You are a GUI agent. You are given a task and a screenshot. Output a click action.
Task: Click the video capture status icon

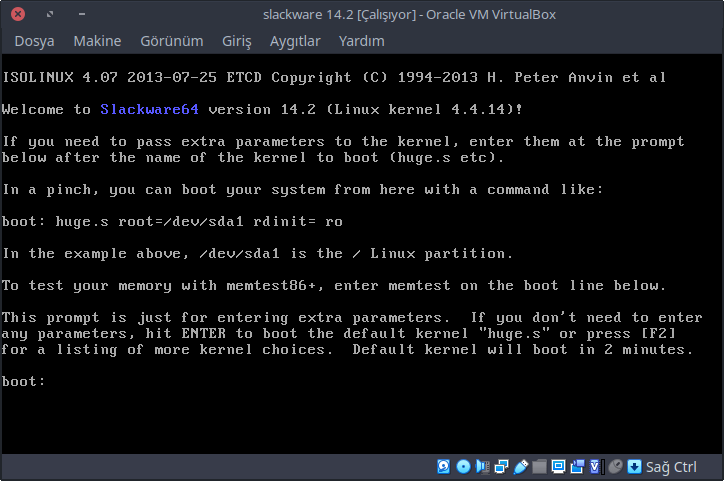click(x=577, y=467)
